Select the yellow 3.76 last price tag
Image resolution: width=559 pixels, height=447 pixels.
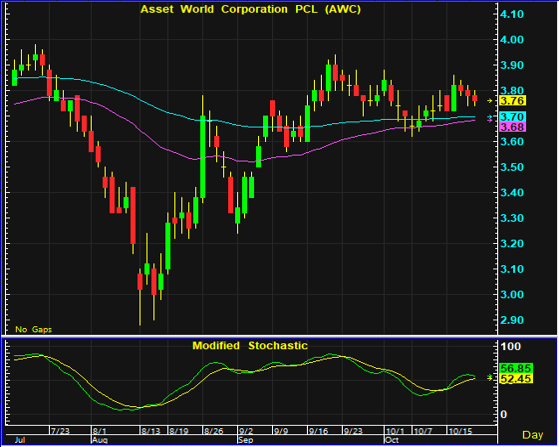coord(512,101)
